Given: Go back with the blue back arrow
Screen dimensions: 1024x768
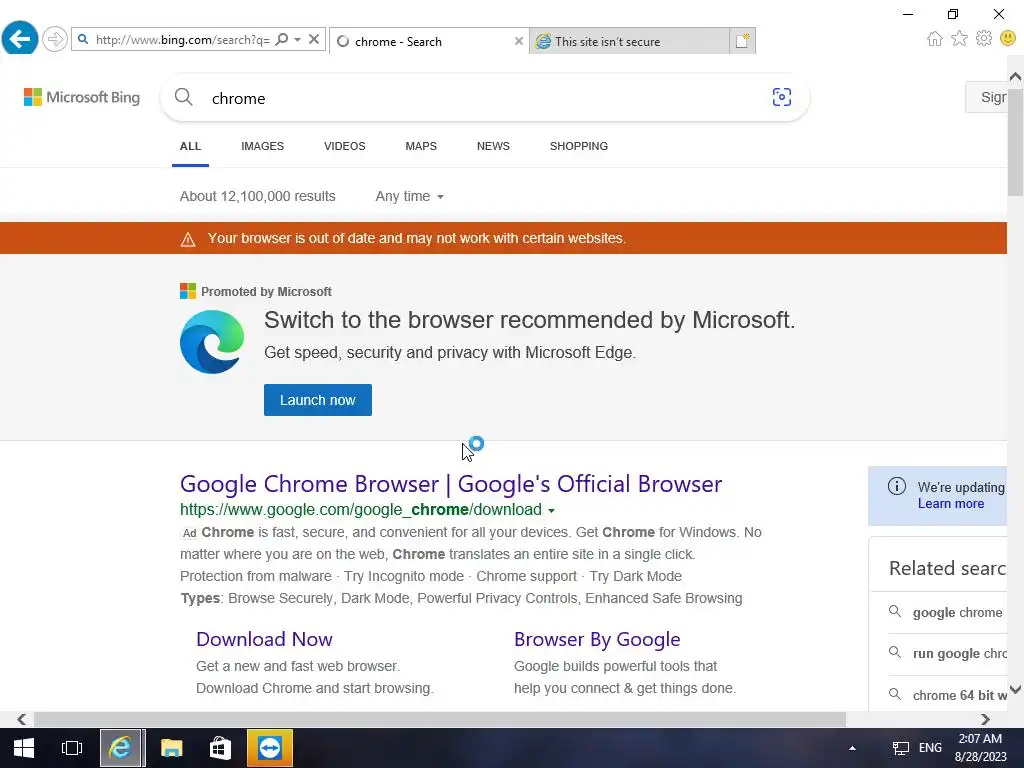Looking at the screenshot, I should tap(20, 39).
